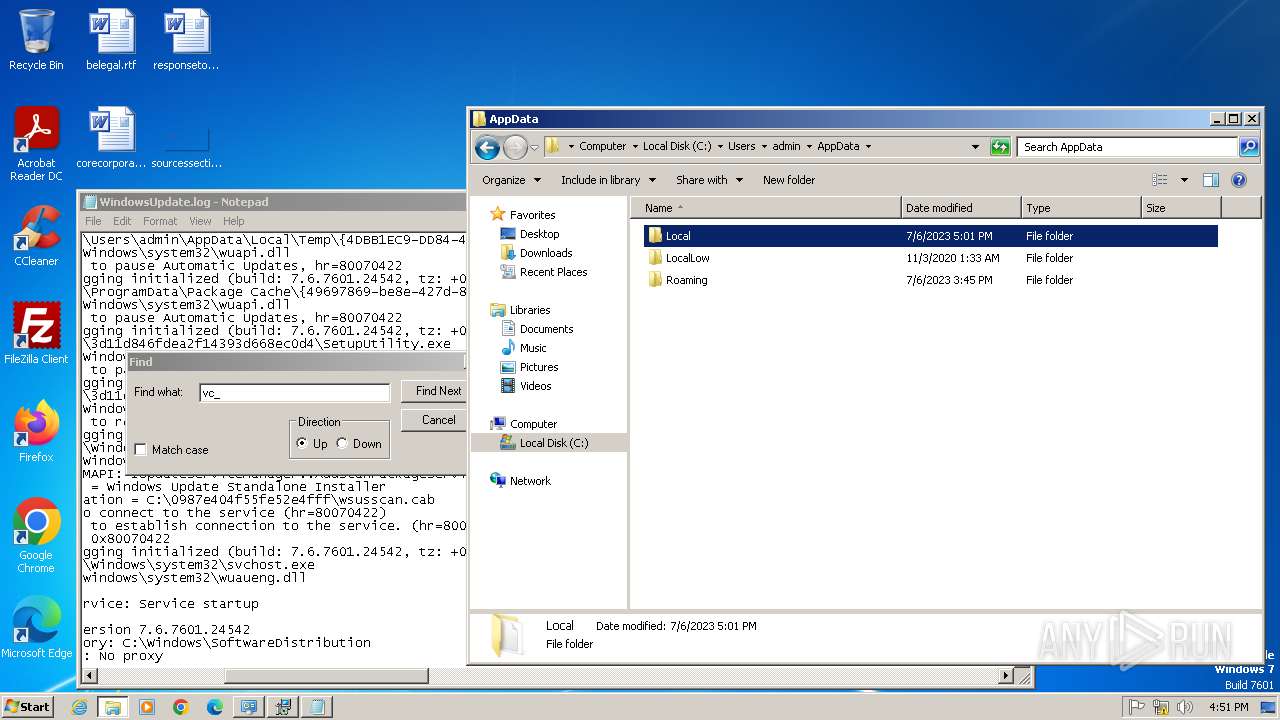Open belegal.rtf desktop document icon
Viewport: 1280px width, 720px height.
click(111, 40)
